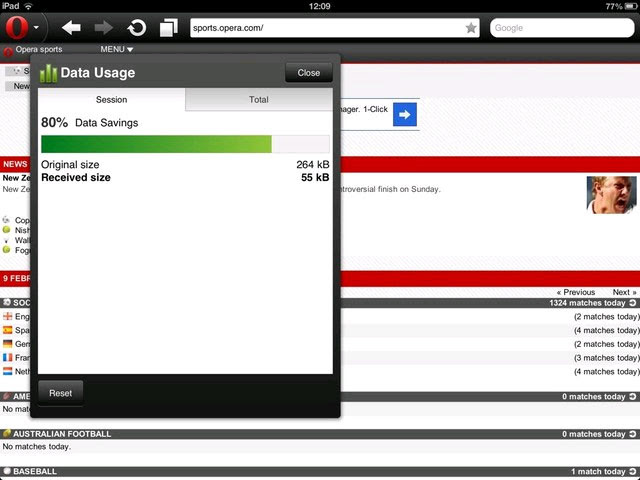The width and height of the screenshot is (640, 480).
Task: Click refresh icon on Australian Football row
Action: (x=633, y=434)
